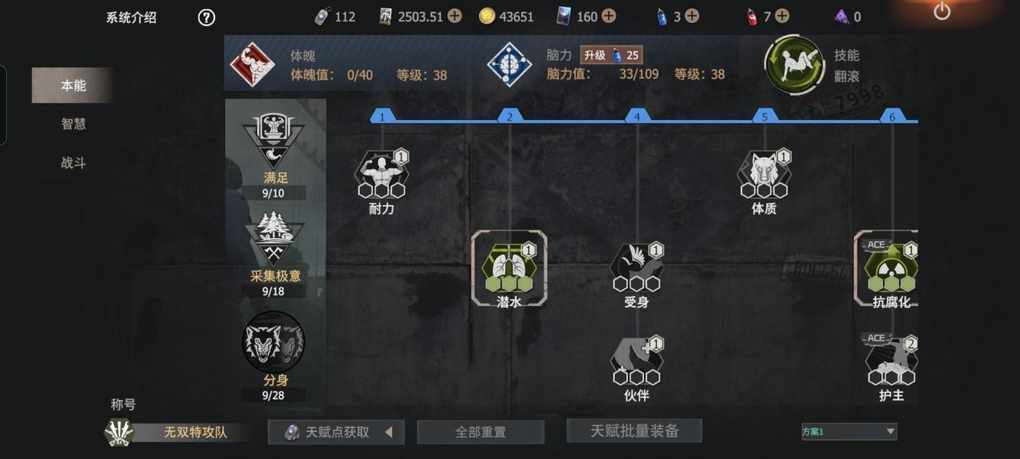
Task: Open the 翻滚 roll skill icon
Action: pyautogui.click(x=794, y=66)
